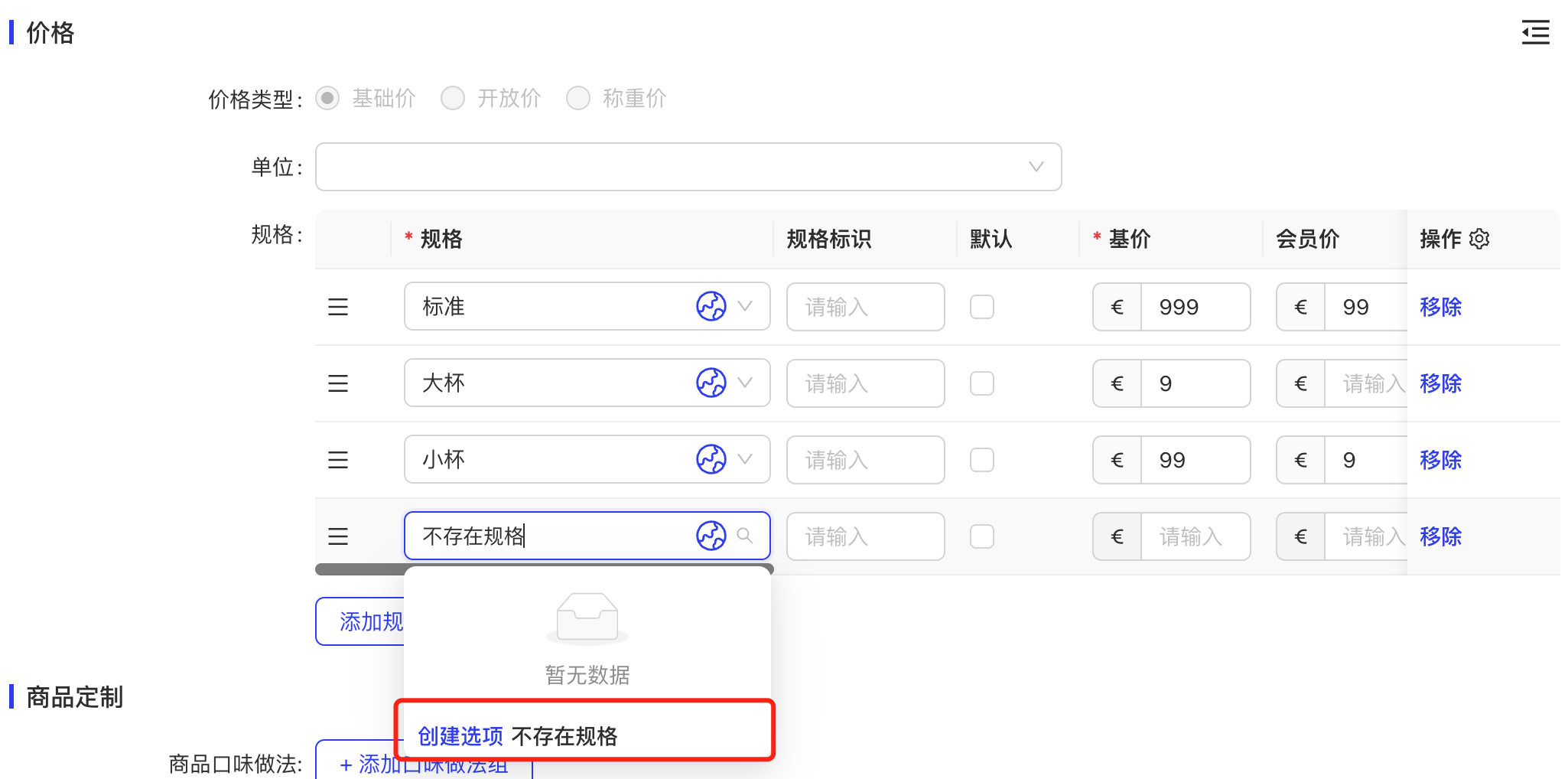Click the drag handle of the 标准 row
The image size is (1568, 779).
pos(338,307)
